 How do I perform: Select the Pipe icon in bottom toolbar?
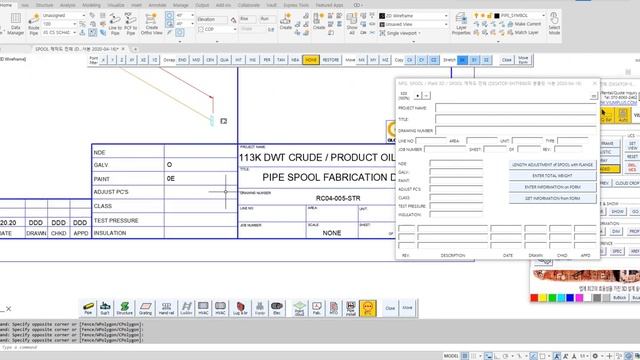click(x=88, y=308)
